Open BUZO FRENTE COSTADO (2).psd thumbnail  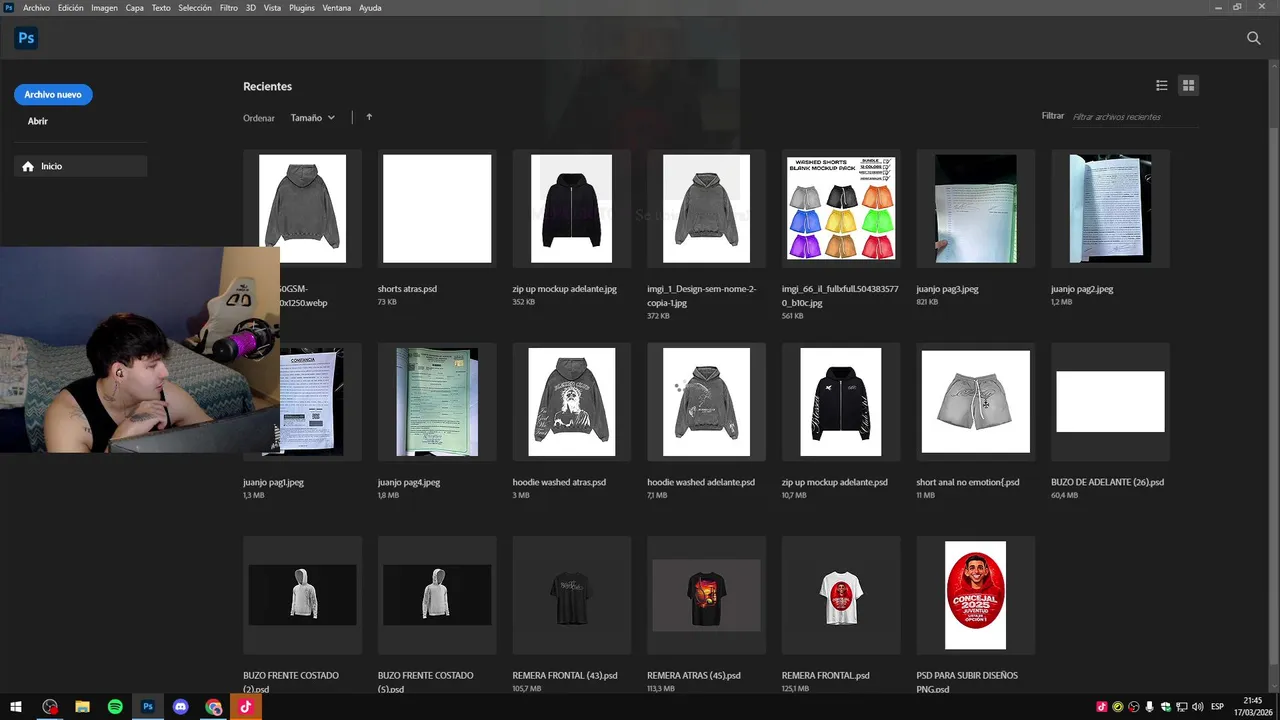click(302, 595)
